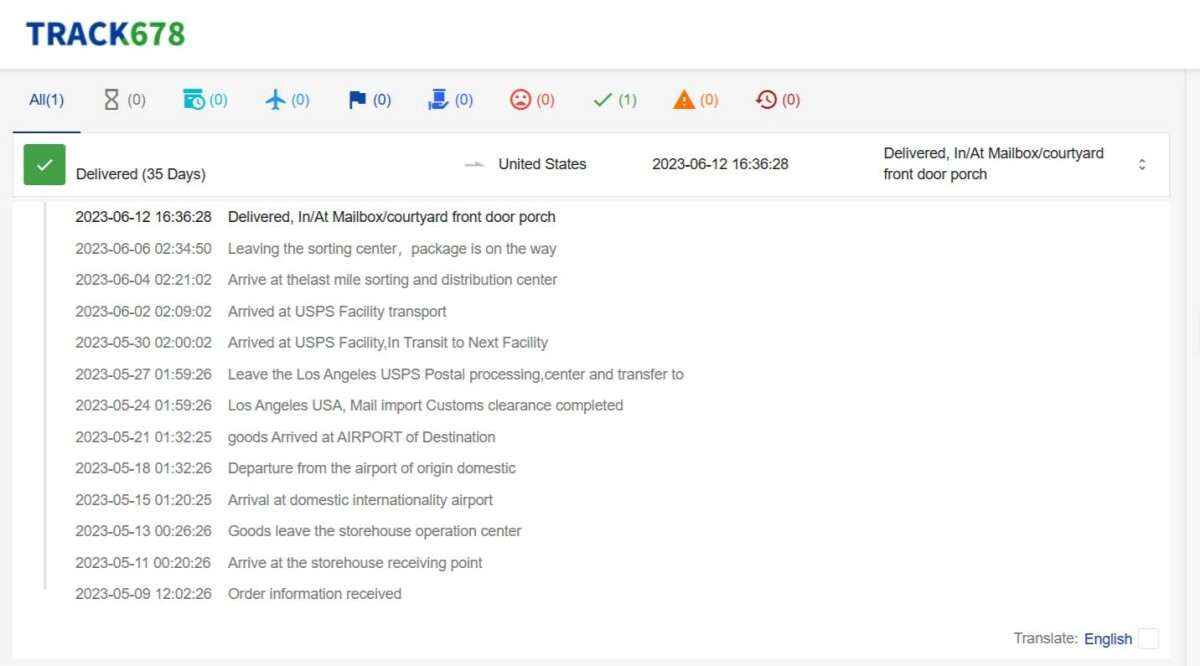Filter by package clock status icon

click(194, 100)
